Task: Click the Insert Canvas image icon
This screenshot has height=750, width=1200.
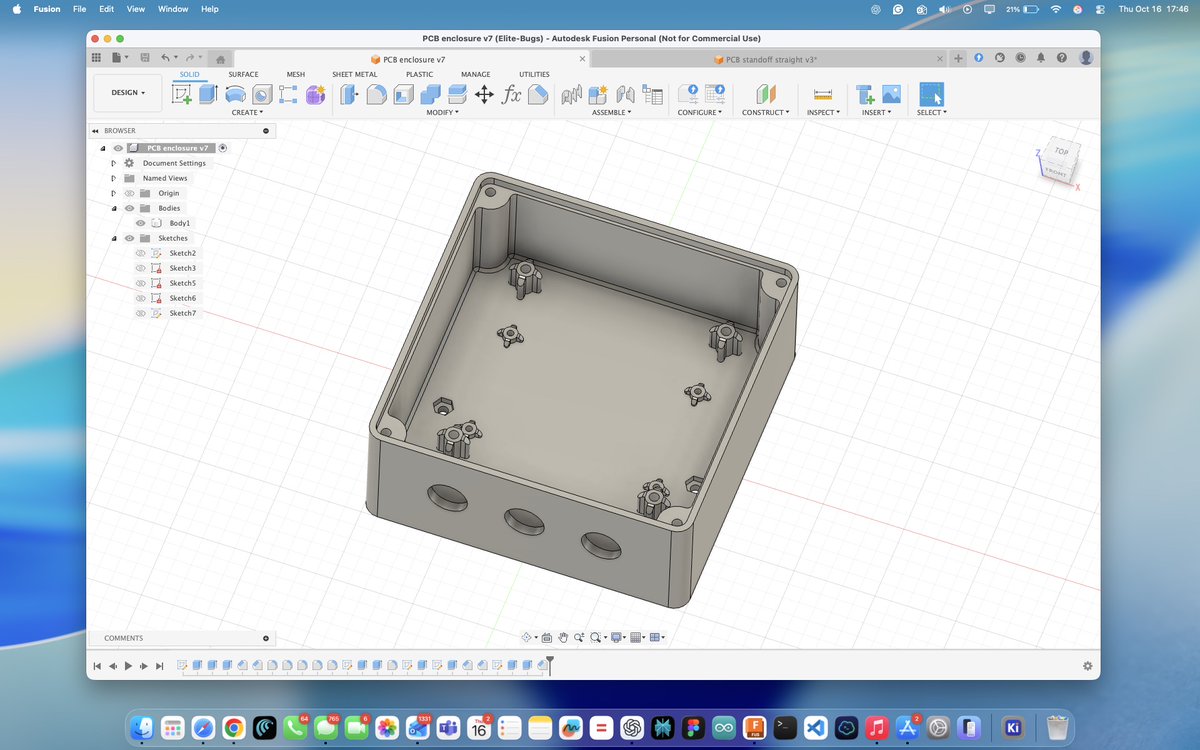Action: (892, 94)
